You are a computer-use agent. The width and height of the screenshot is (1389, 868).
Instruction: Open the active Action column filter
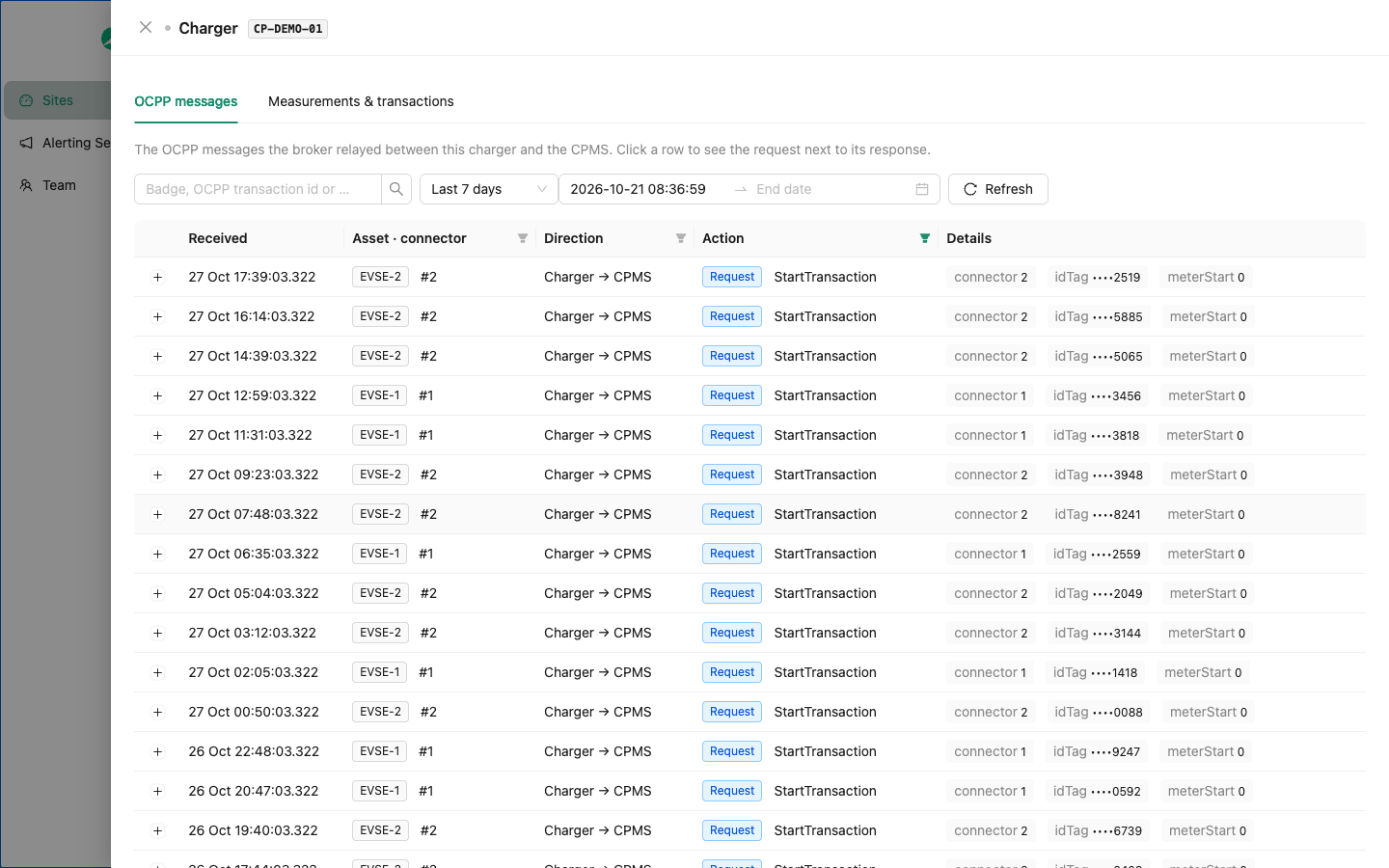click(925, 238)
